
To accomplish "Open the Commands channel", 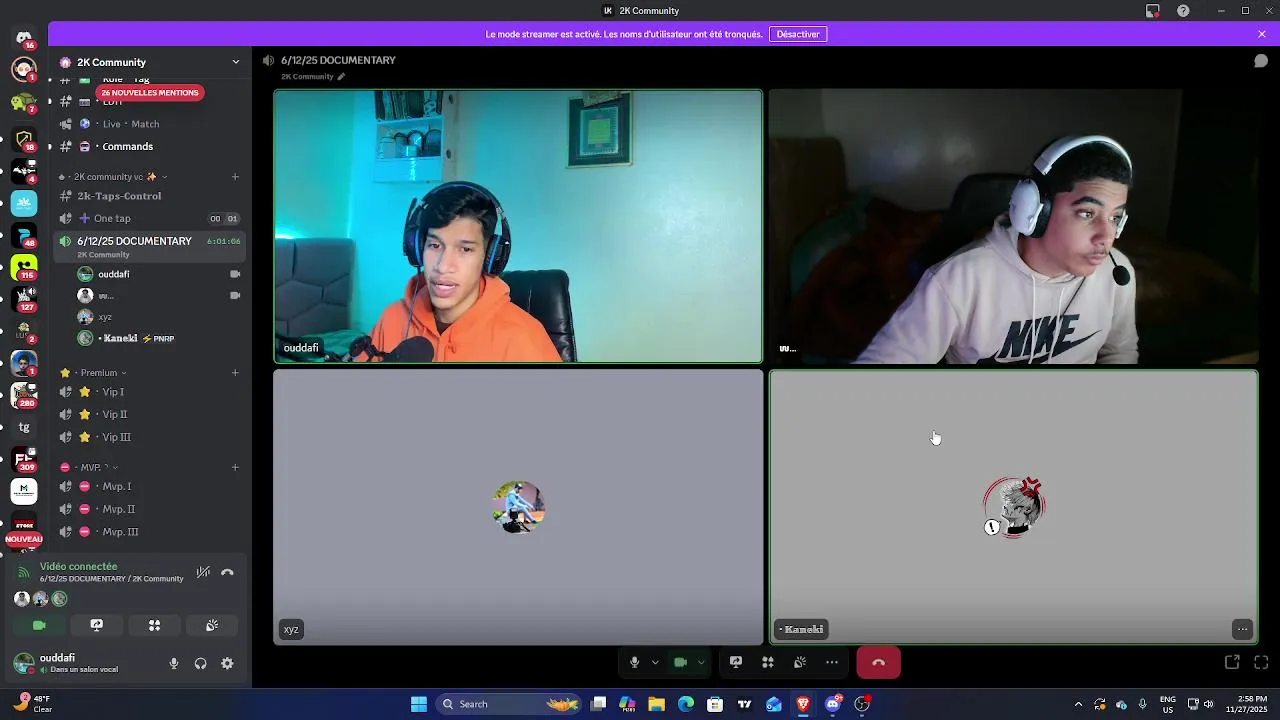I will [x=150, y=146].
